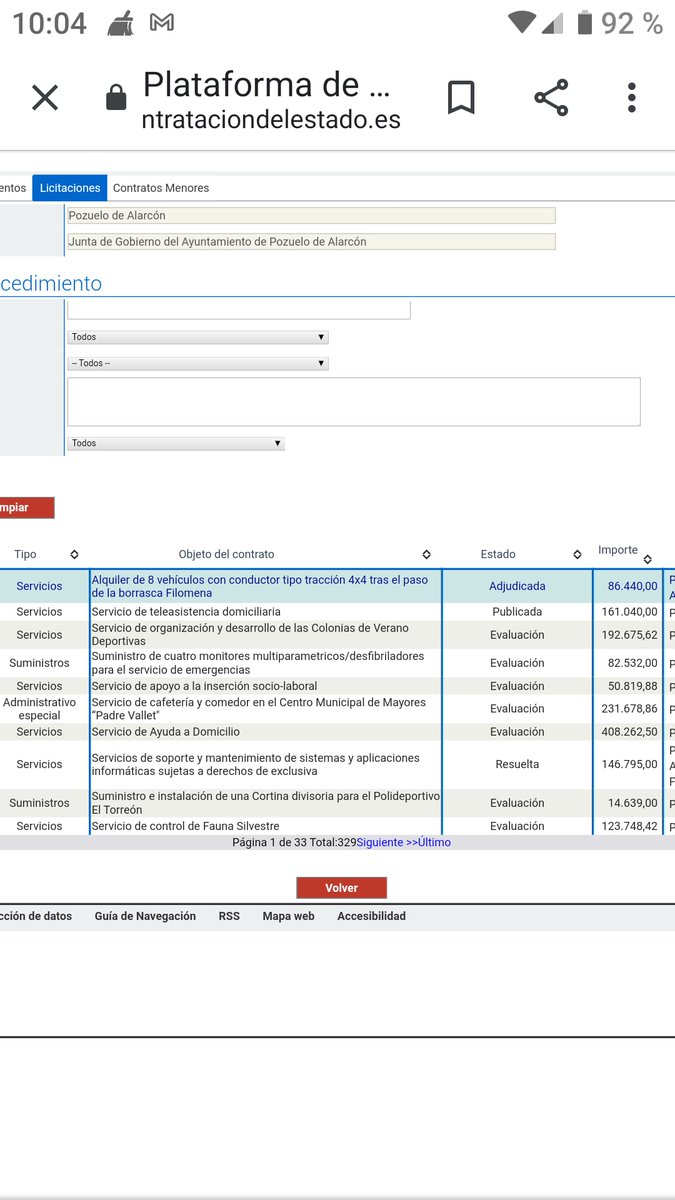Screen dimensions: 675x1200
Task: Open RSS footer link
Action: click(229, 916)
